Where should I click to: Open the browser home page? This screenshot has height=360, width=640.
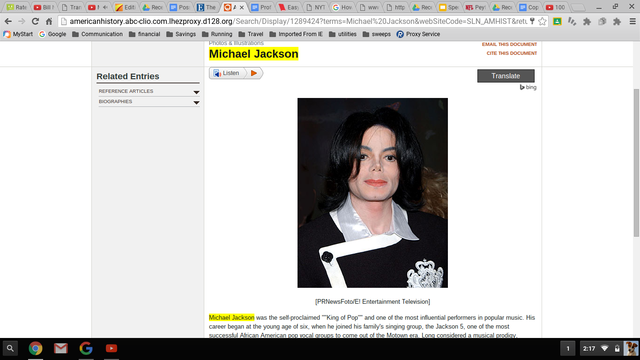[x=49, y=21]
